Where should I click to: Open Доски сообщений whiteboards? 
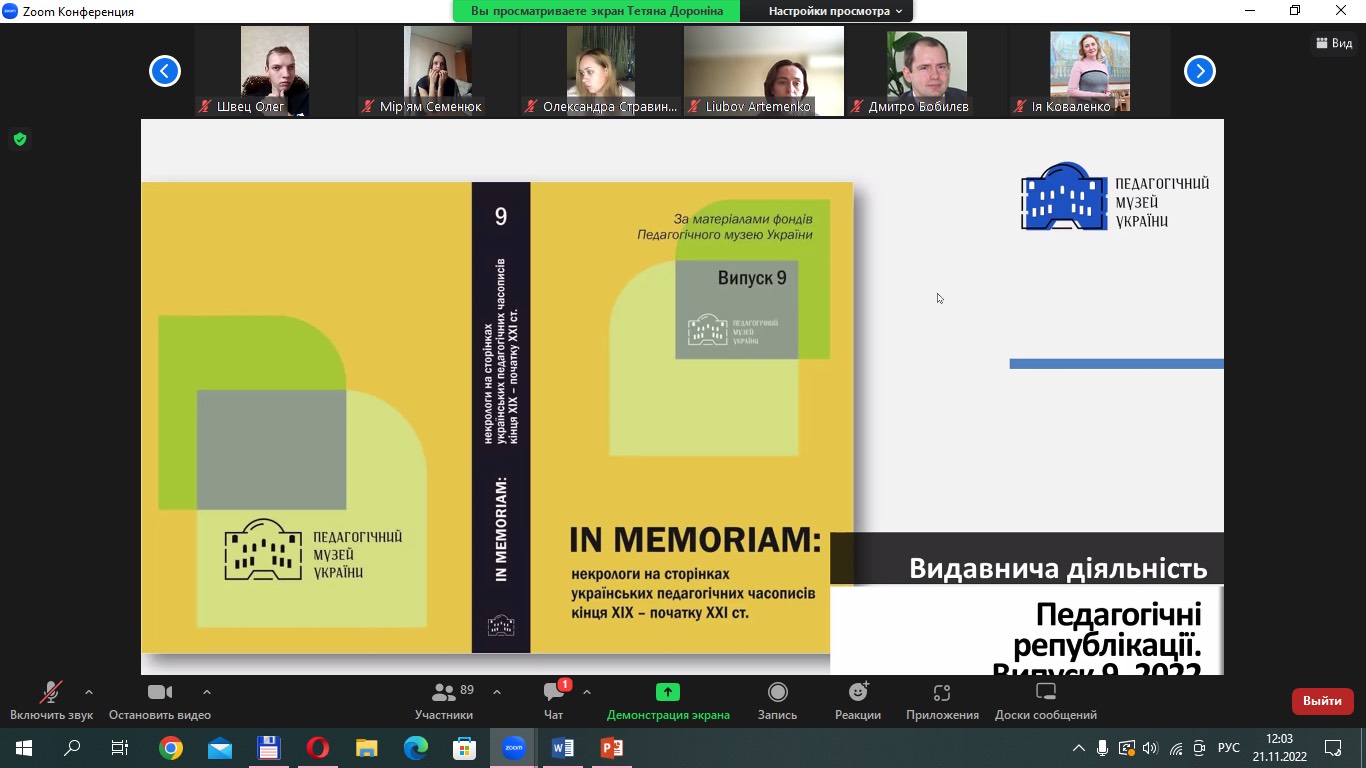click(x=1045, y=700)
